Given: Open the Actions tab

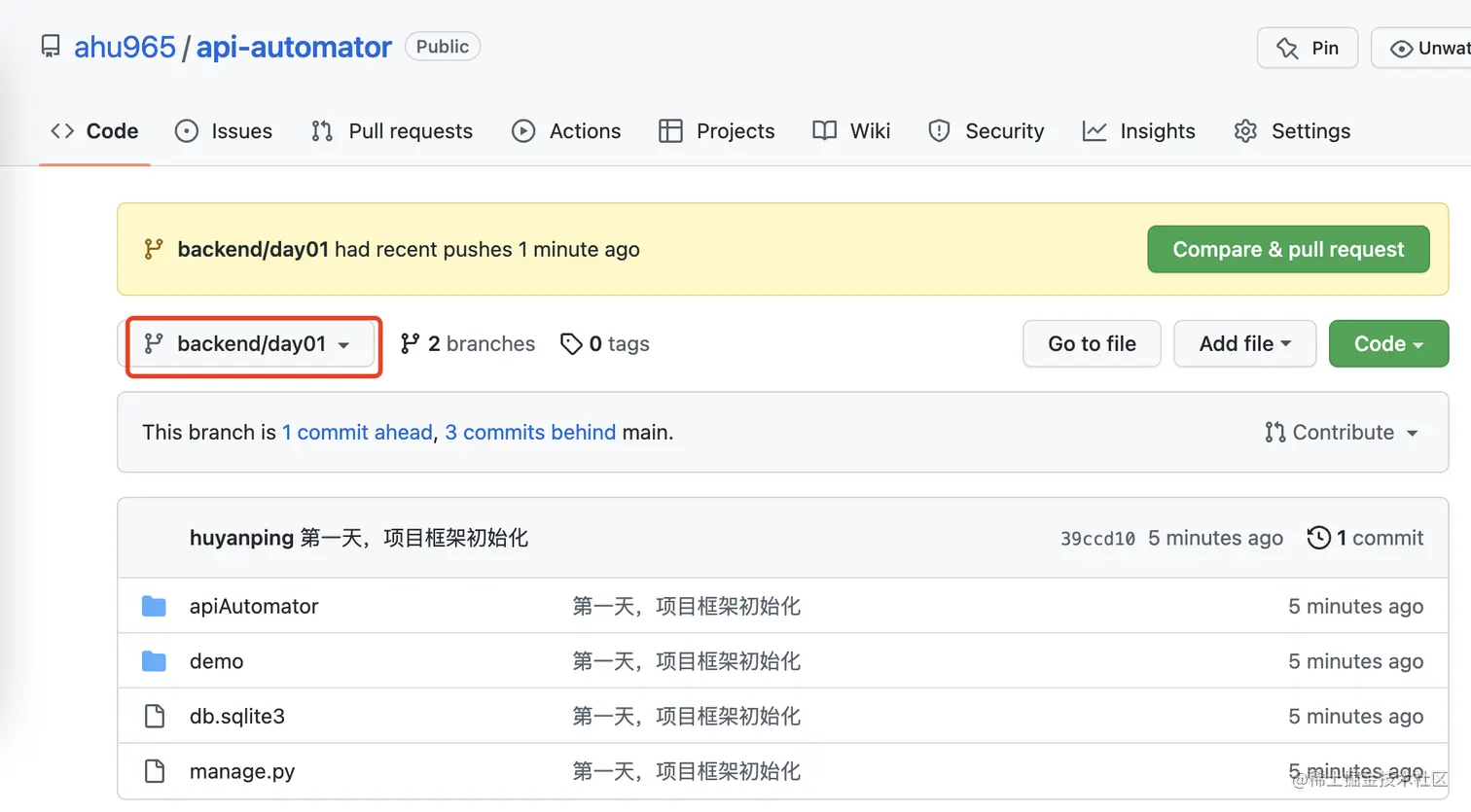Looking at the screenshot, I should [566, 131].
